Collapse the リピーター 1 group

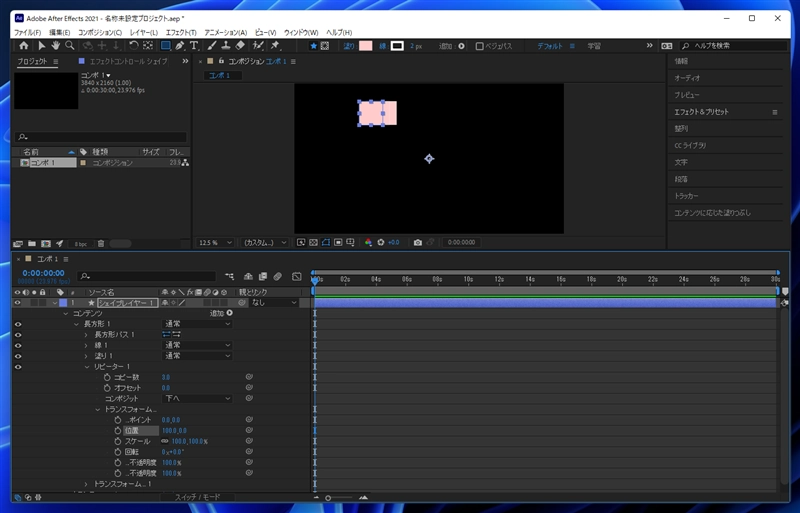(86, 367)
